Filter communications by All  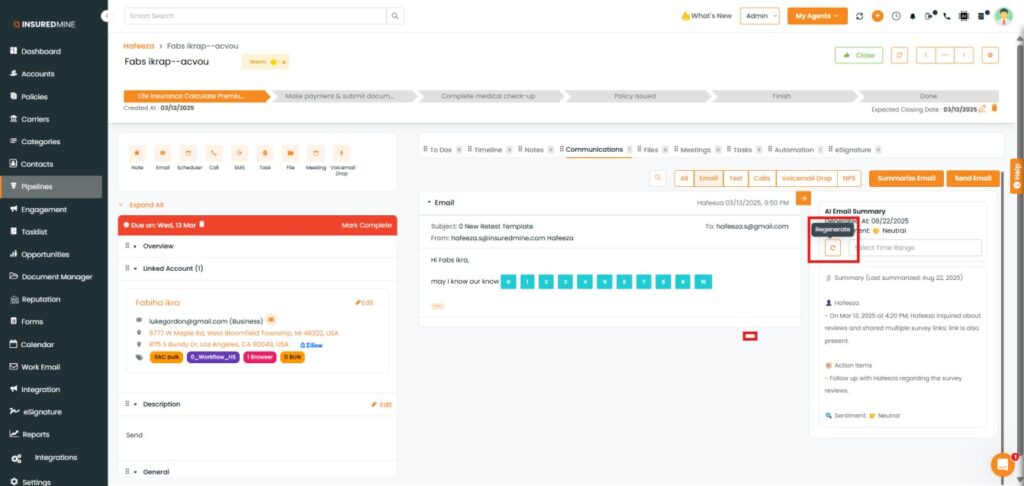click(684, 178)
